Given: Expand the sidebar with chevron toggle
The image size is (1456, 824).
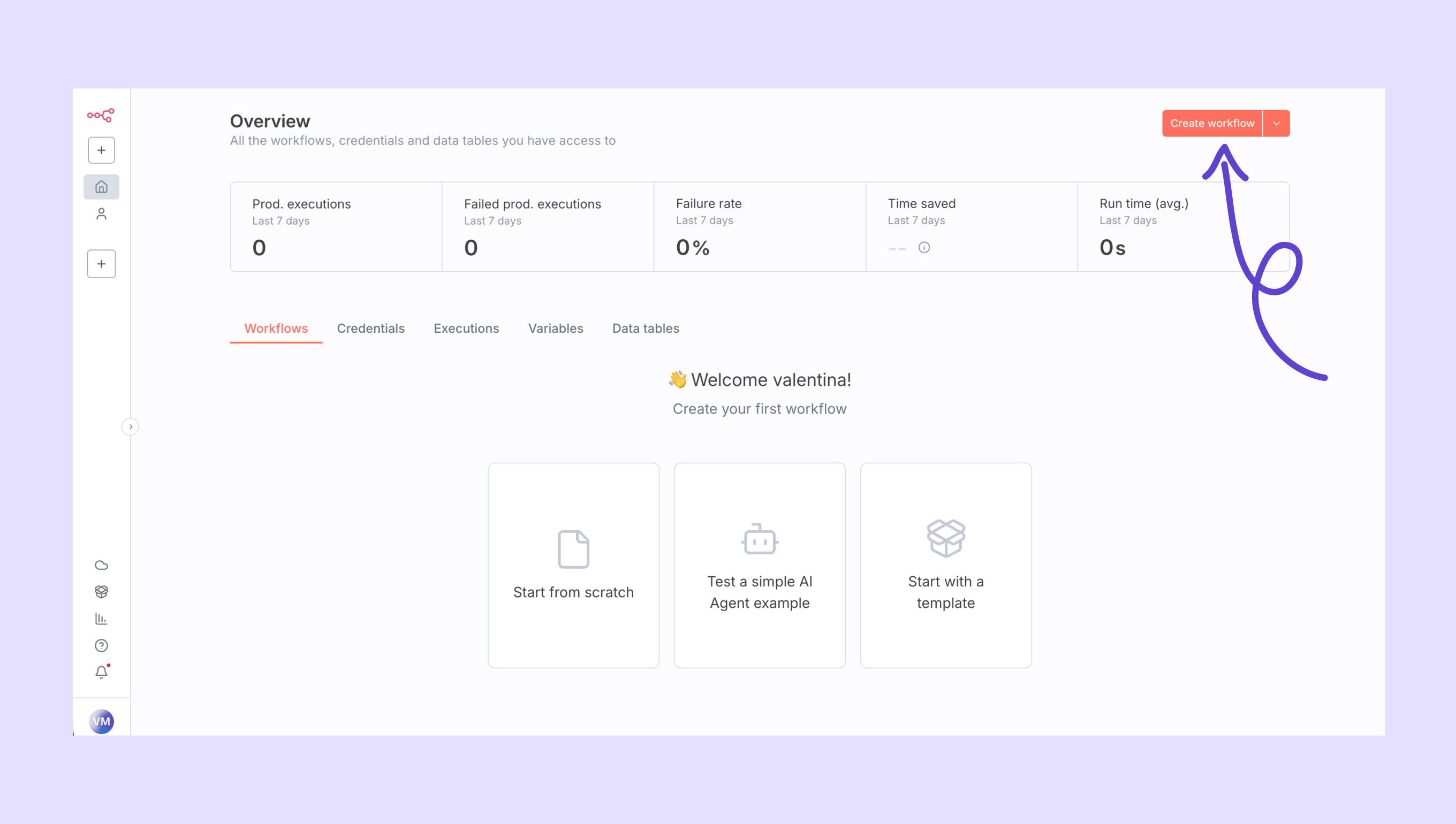Looking at the screenshot, I should click(x=130, y=427).
